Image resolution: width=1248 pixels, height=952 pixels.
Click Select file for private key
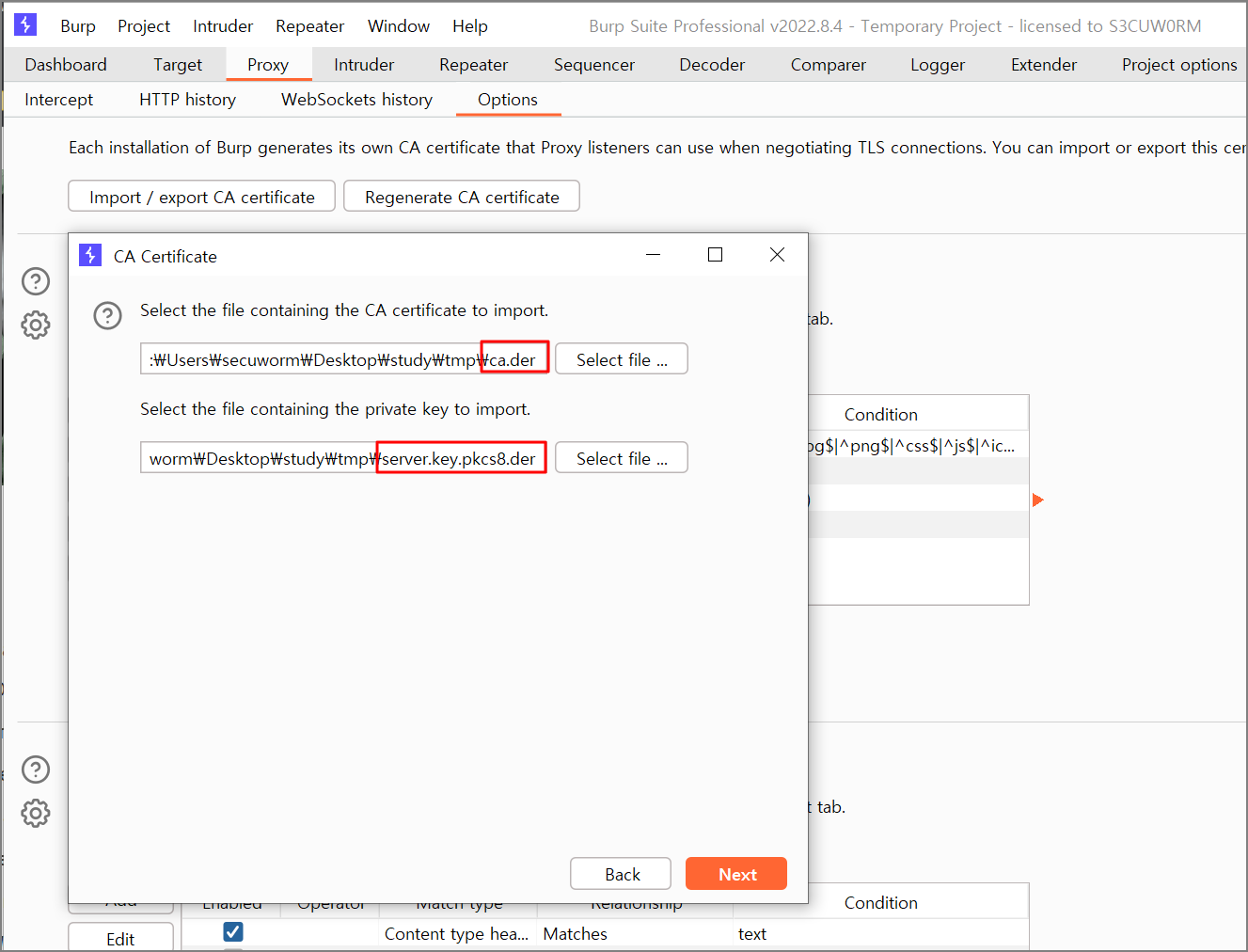click(622, 458)
